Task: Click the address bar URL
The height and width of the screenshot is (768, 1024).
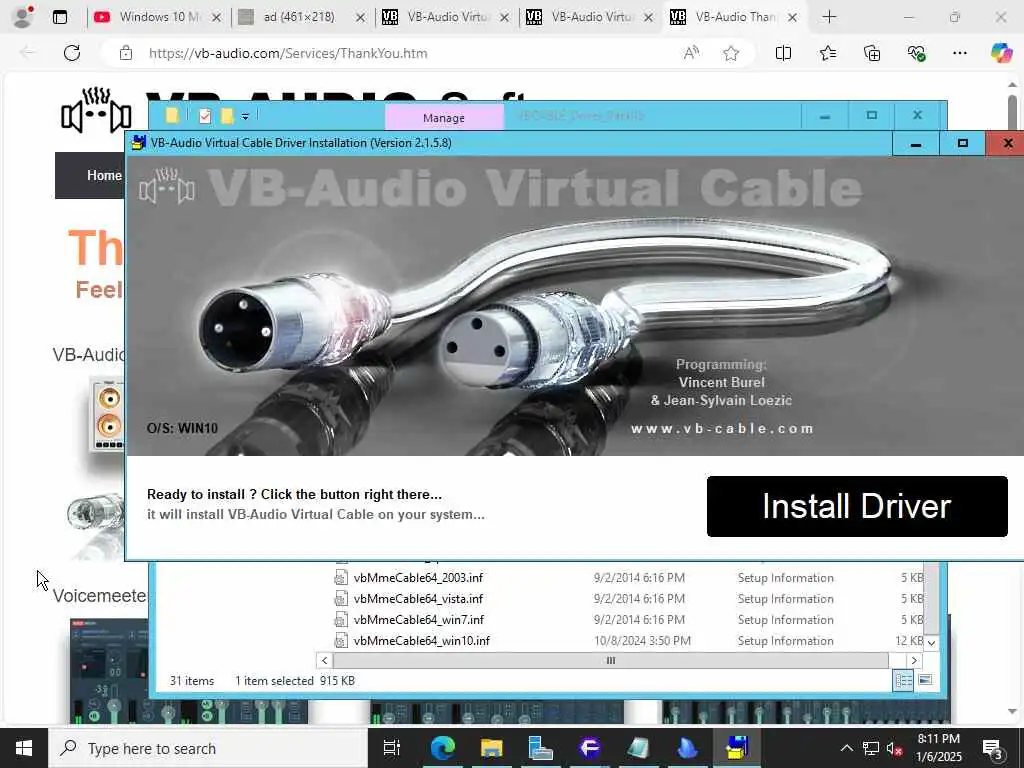Action: coord(288,54)
